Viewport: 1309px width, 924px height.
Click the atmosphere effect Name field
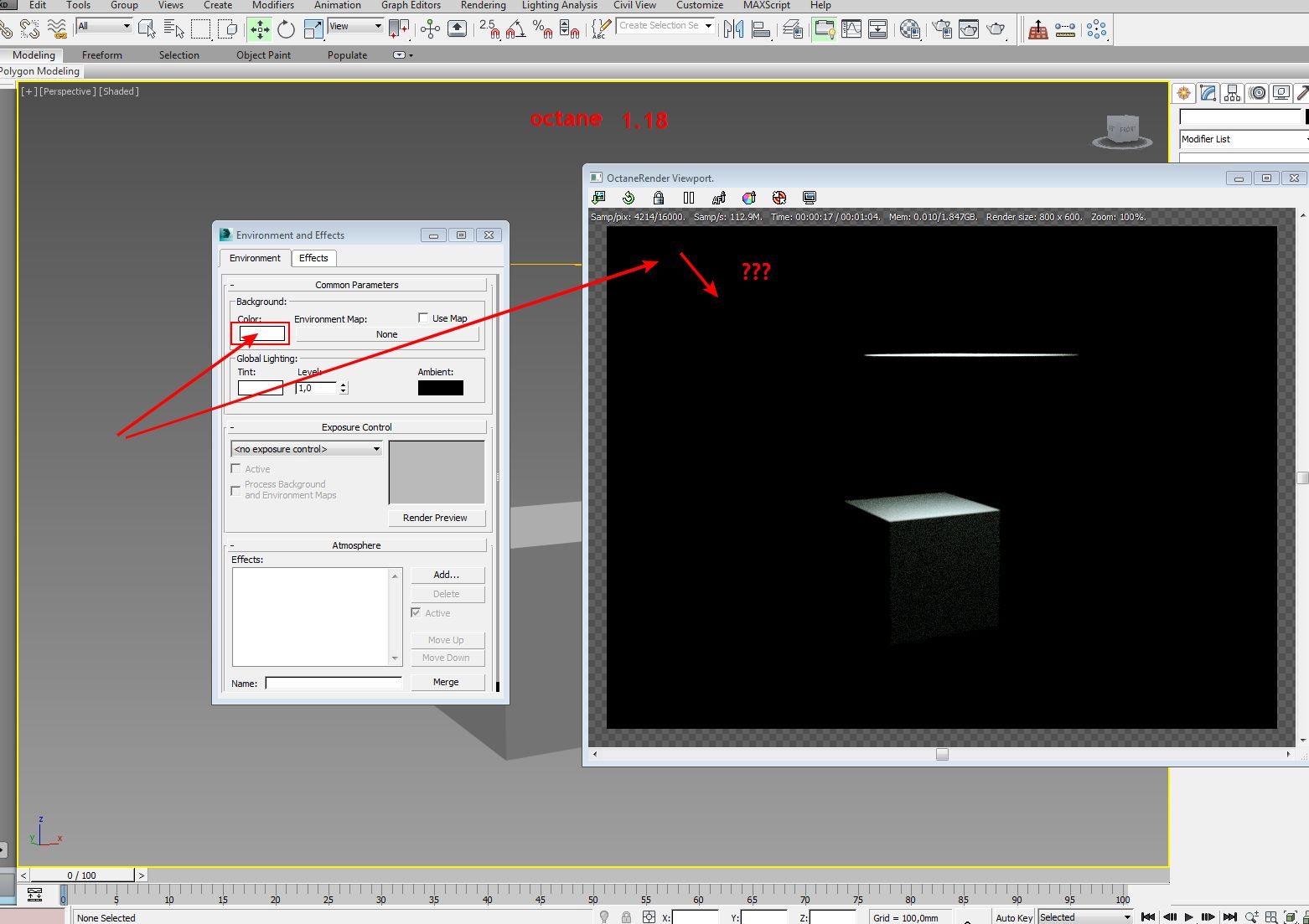coord(334,683)
